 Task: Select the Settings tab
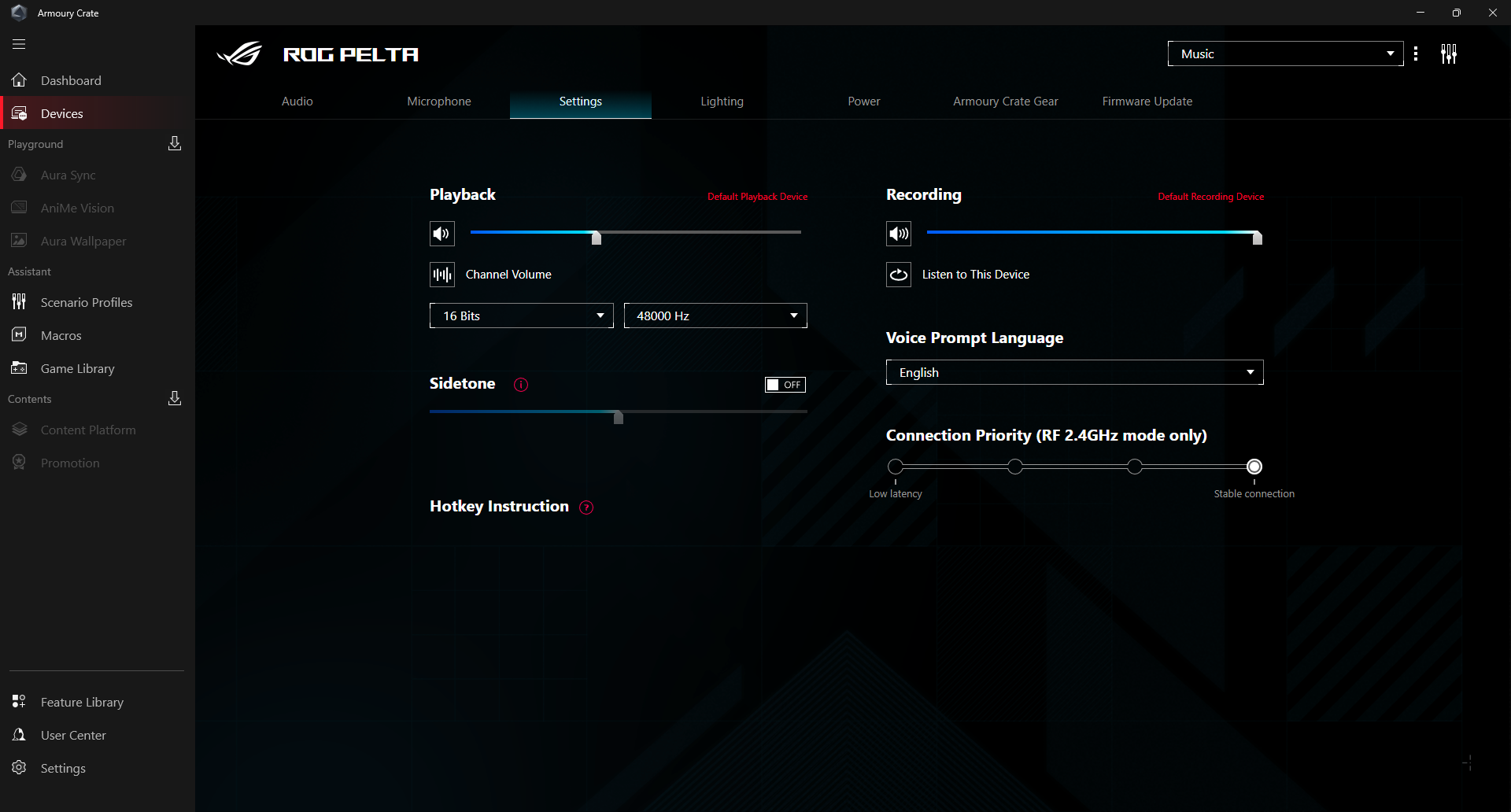click(x=581, y=101)
